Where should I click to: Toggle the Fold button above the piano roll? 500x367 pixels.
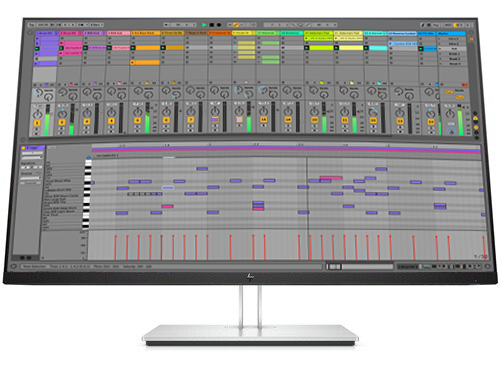coord(52,147)
